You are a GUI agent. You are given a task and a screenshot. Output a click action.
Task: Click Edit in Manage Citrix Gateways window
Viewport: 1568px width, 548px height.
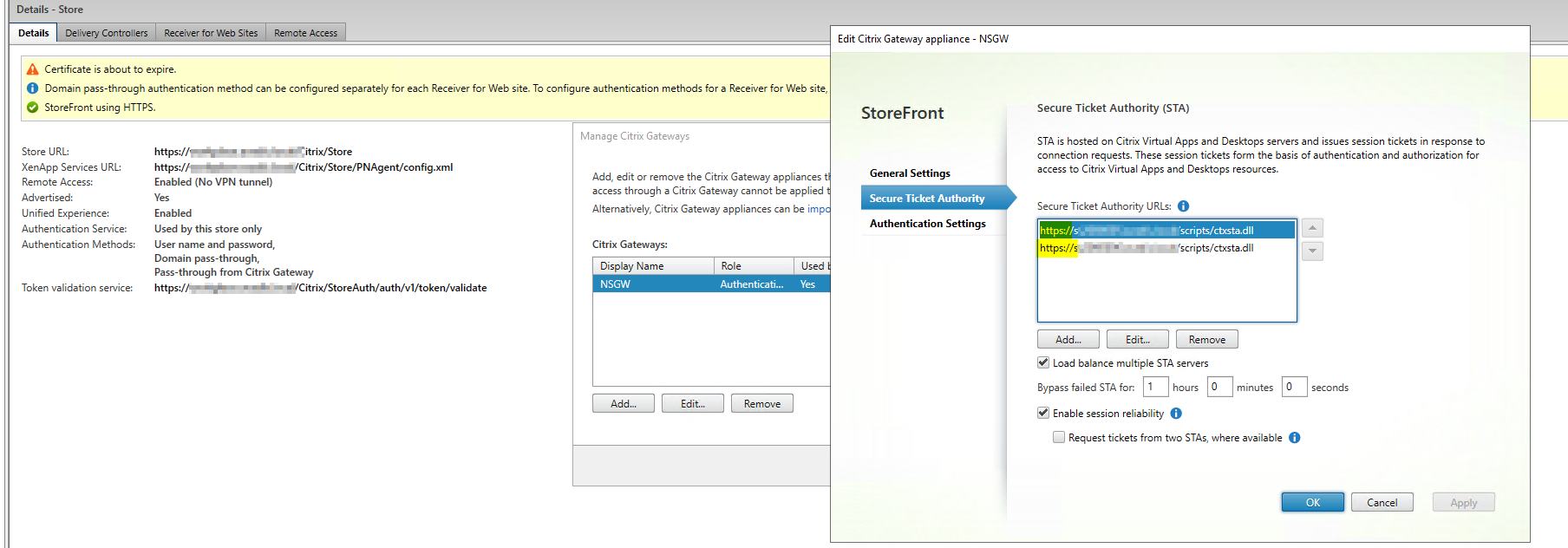[693, 404]
